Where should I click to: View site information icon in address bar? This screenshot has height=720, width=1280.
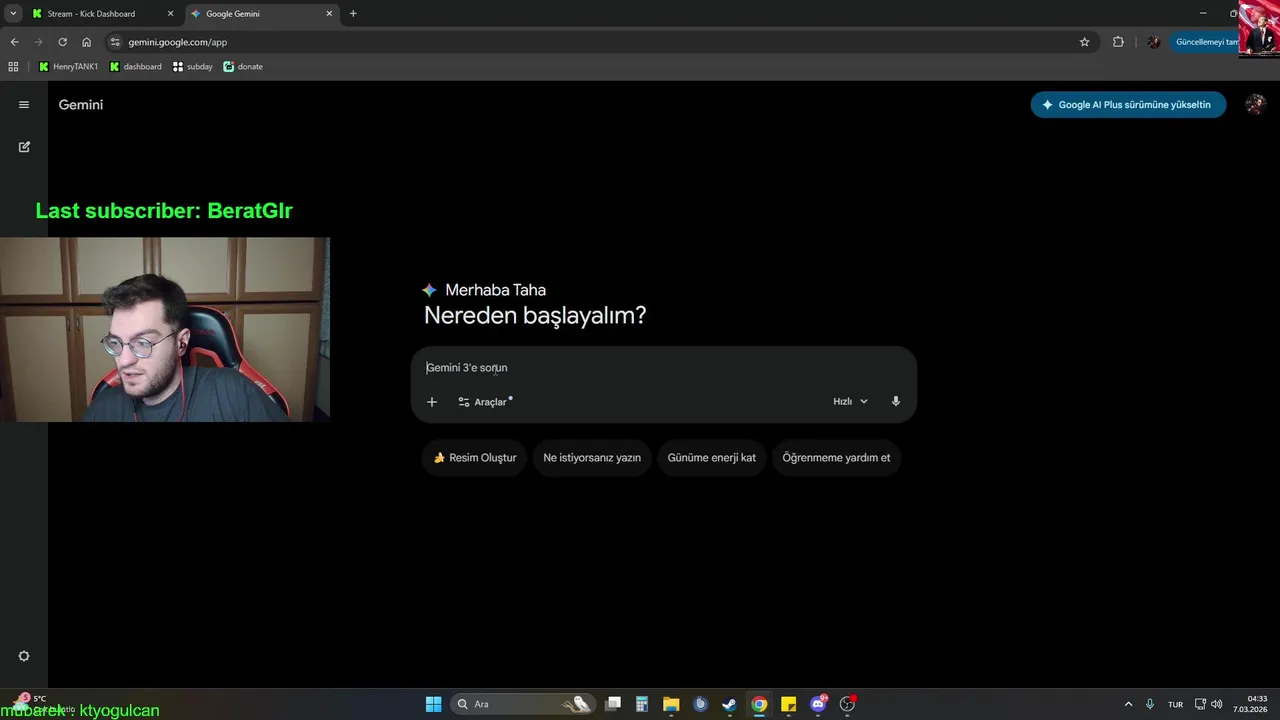115,42
